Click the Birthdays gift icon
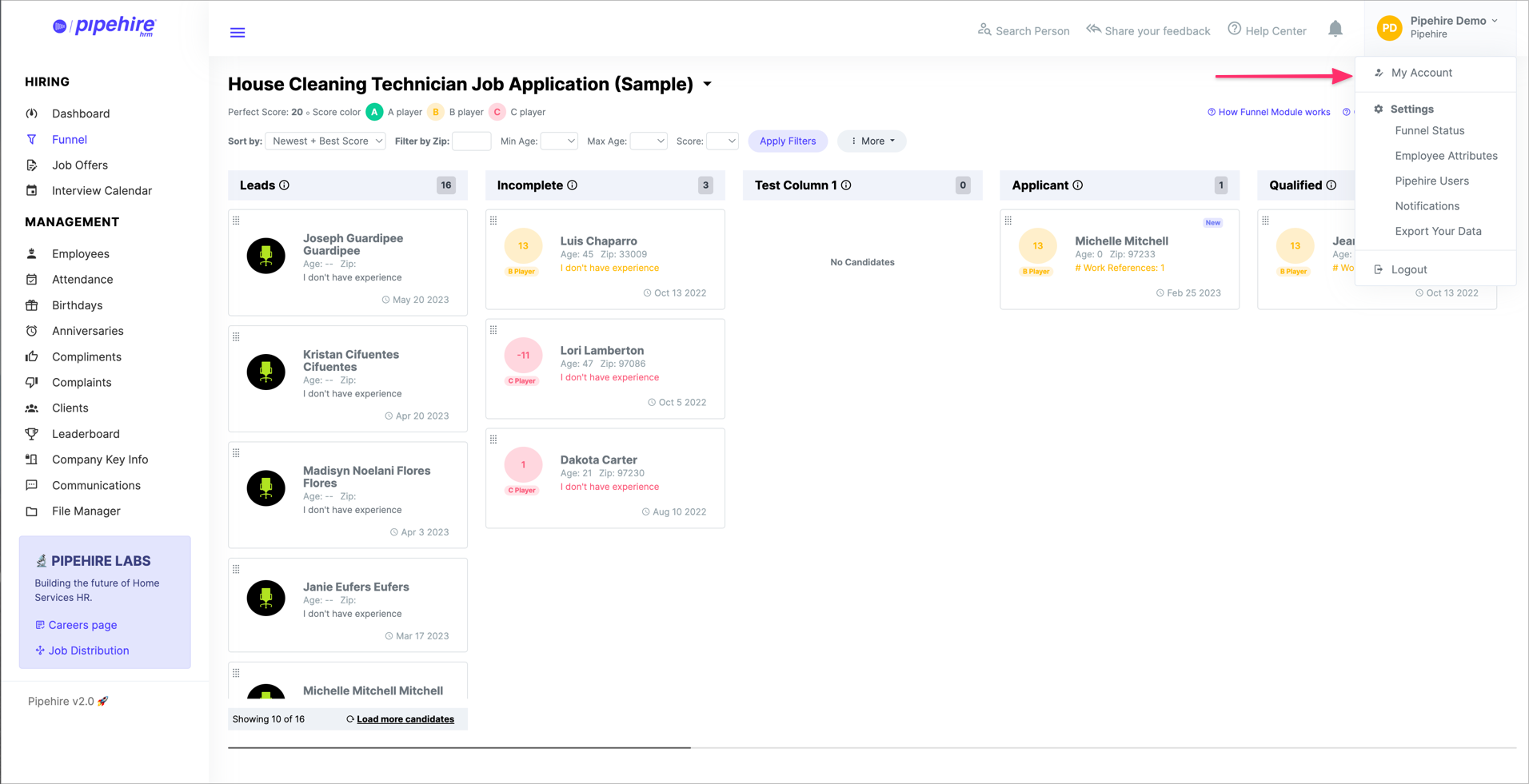Viewport: 1529px width, 784px height. (x=32, y=305)
